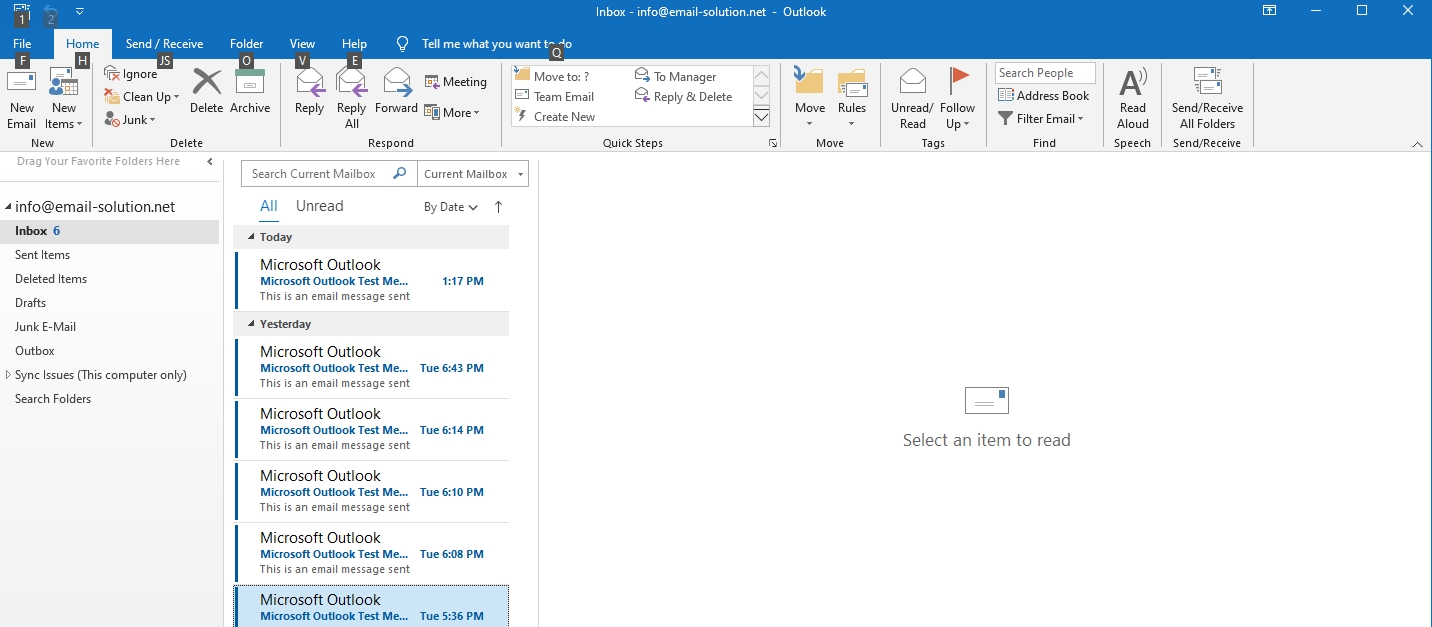The width and height of the screenshot is (1432, 627).
Task: Collapse the info@email-solution.net account tree
Action: pyautogui.click(x=8, y=207)
